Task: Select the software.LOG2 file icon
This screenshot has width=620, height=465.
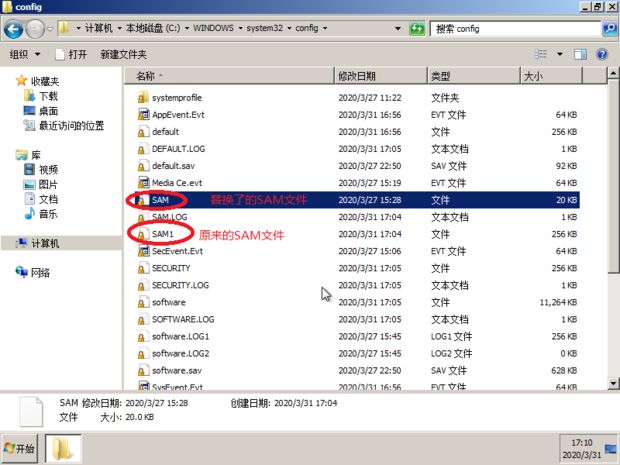Action: 143,353
